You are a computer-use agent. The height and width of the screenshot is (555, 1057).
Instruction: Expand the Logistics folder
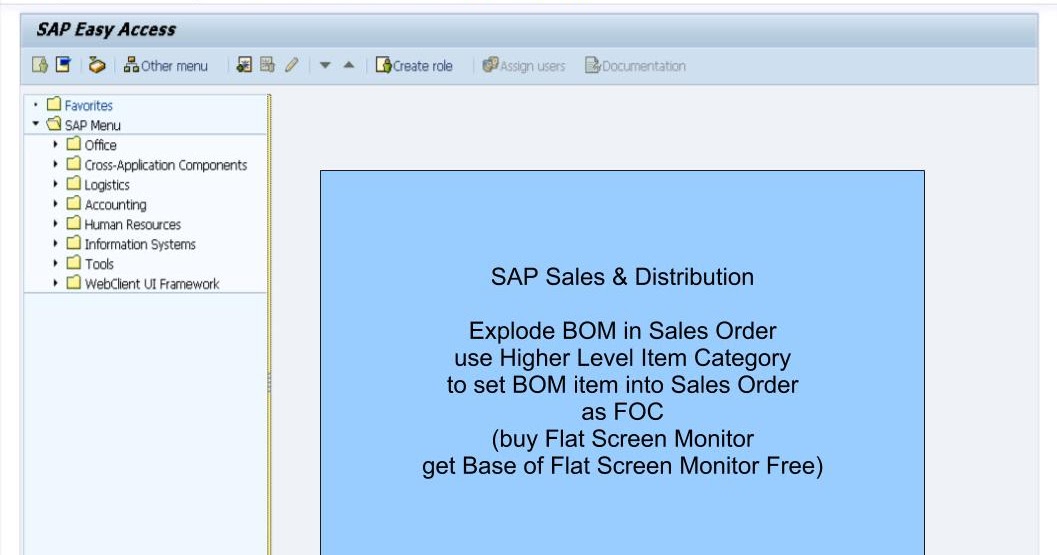[55, 183]
